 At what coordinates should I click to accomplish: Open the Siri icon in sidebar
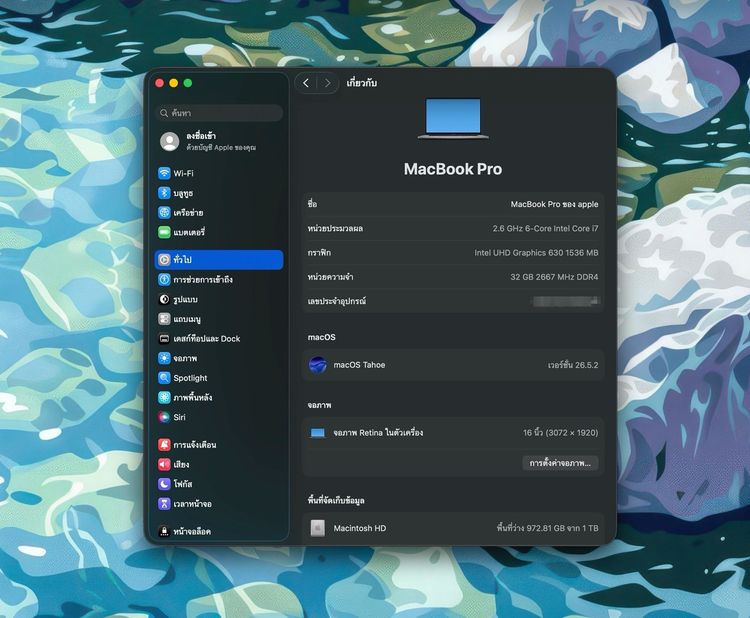coord(164,417)
